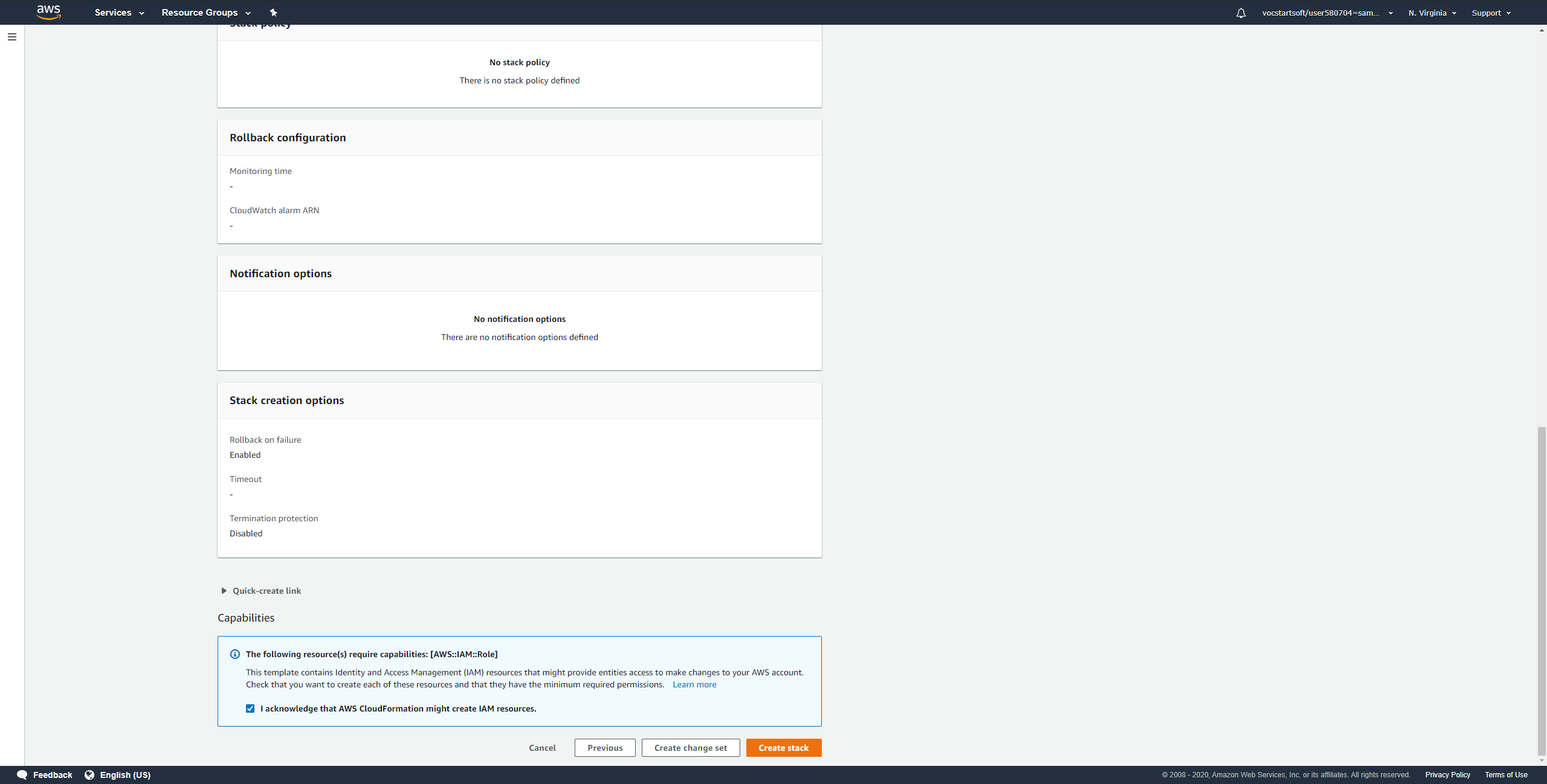Open the account user dropdown
Image resolution: width=1547 pixels, height=784 pixels.
(x=1327, y=13)
